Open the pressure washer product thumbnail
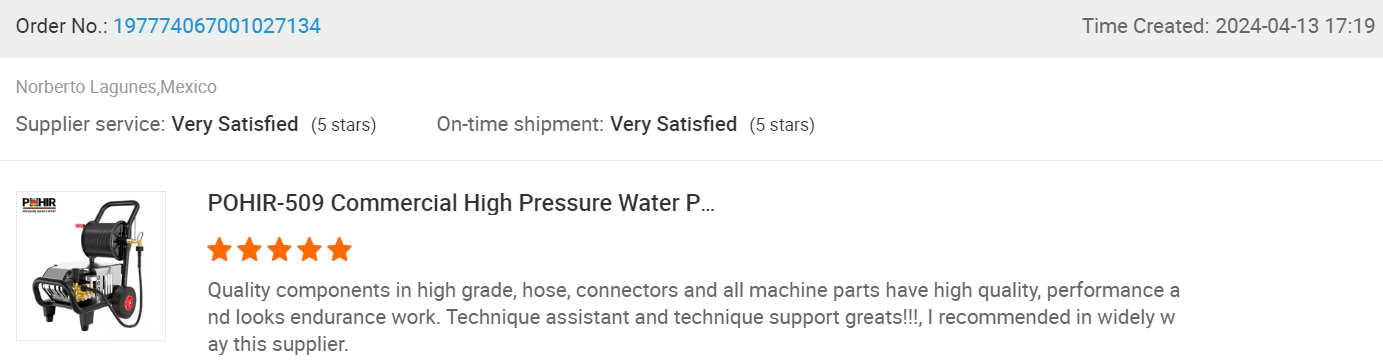This screenshot has height=362, width=1383. [91, 266]
